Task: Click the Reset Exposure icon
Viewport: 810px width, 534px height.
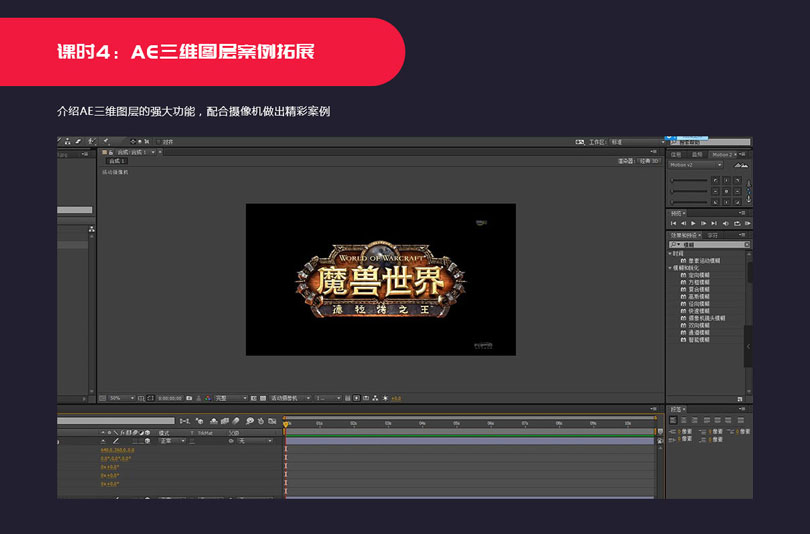Action: [x=385, y=398]
